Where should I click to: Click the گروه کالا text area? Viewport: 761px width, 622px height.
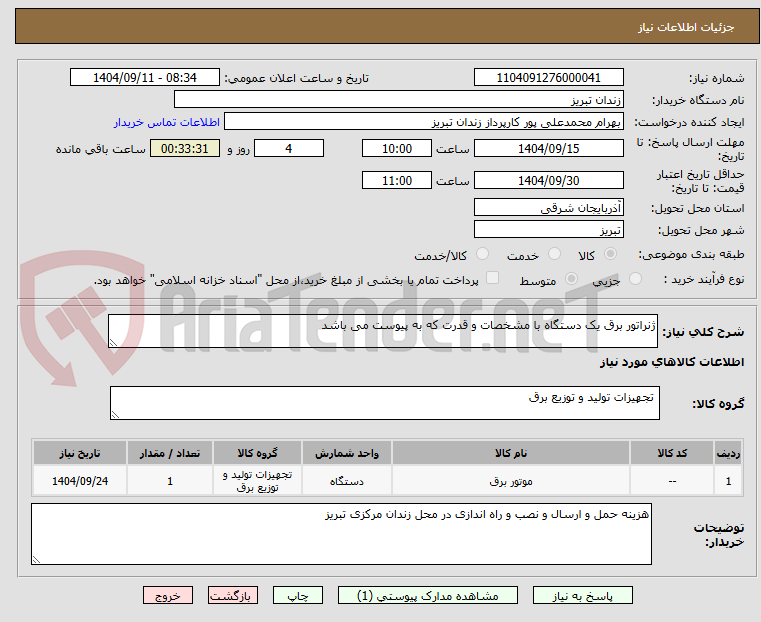coord(385,403)
